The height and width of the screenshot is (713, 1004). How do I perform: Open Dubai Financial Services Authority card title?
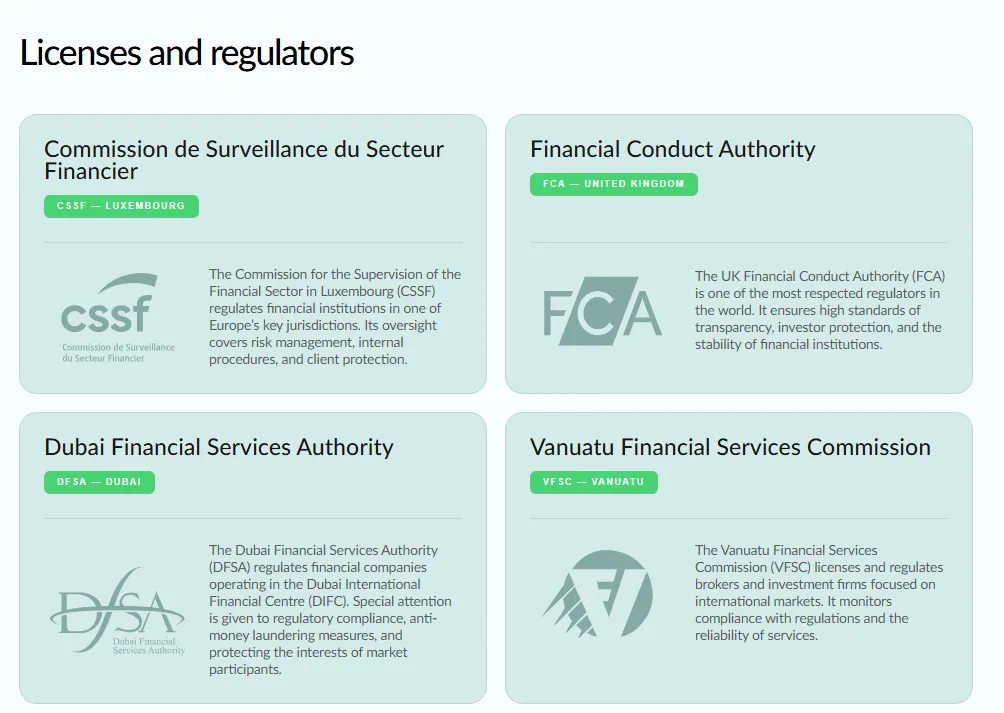pos(219,447)
